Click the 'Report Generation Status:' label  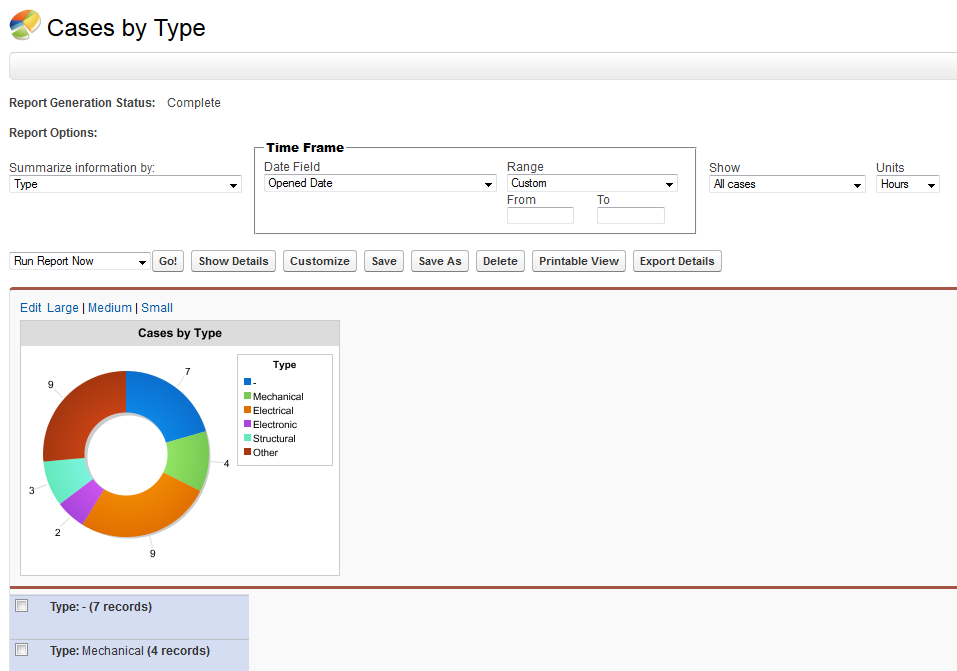pos(82,103)
